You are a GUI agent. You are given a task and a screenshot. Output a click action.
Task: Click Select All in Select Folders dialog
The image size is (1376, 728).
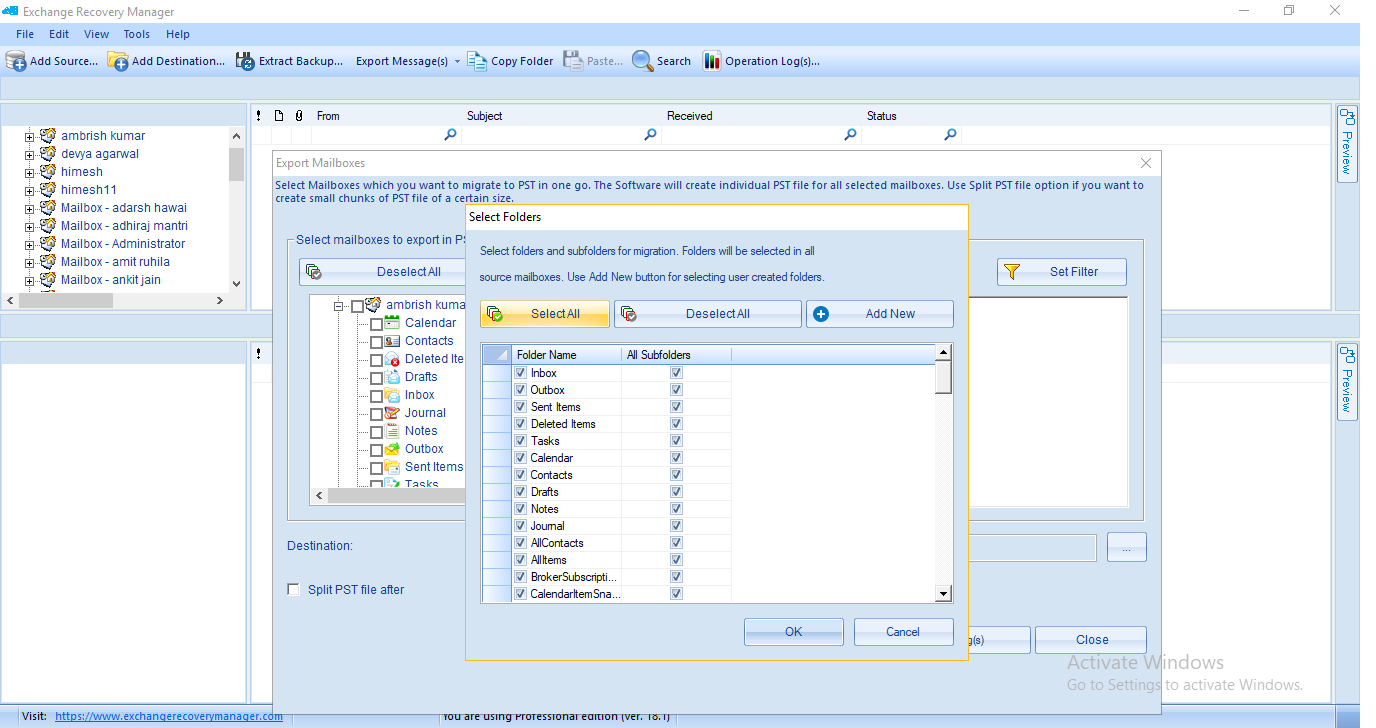click(545, 314)
